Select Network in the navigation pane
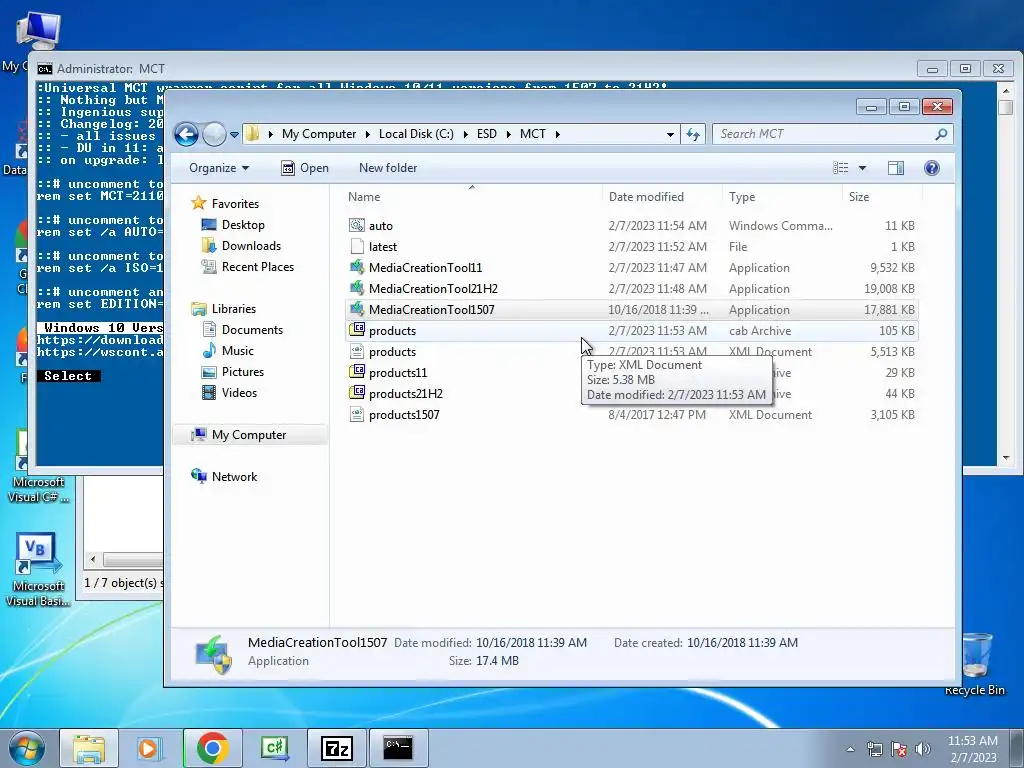 pyautogui.click(x=234, y=477)
